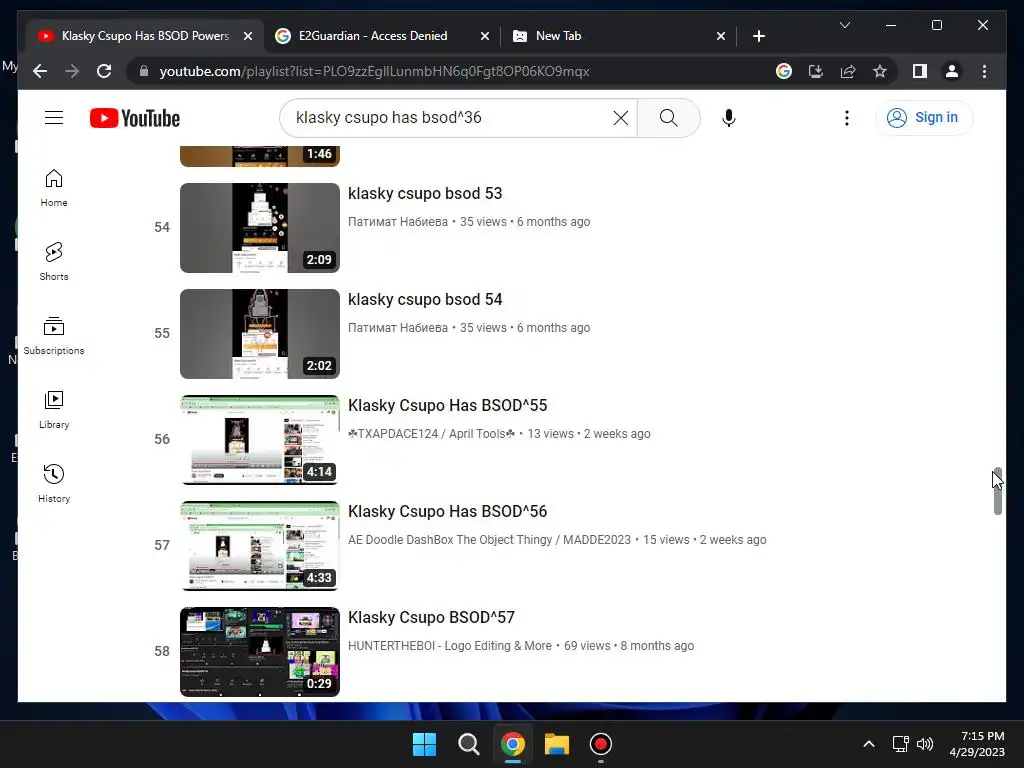The width and height of the screenshot is (1024, 768).
Task: Open the Chrome three-dot menu
Action: (984, 71)
